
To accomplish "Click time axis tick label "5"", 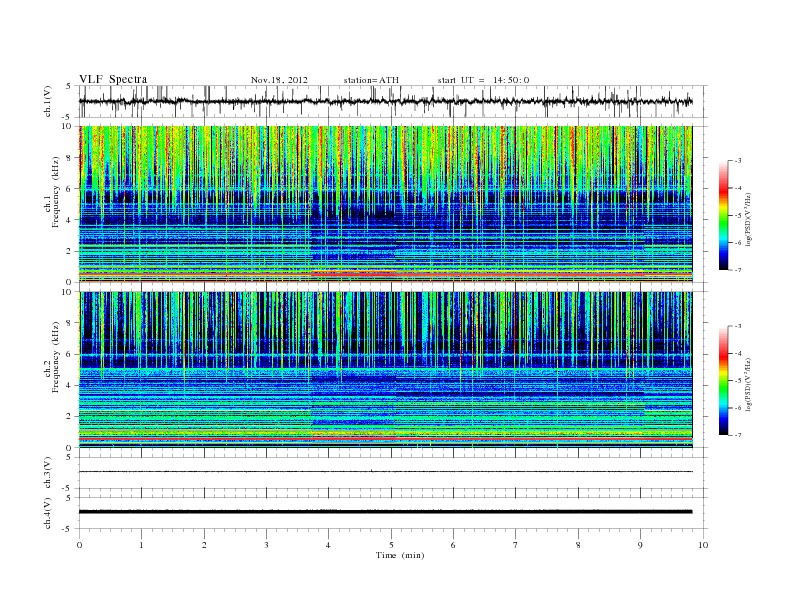I will [x=391, y=545].
